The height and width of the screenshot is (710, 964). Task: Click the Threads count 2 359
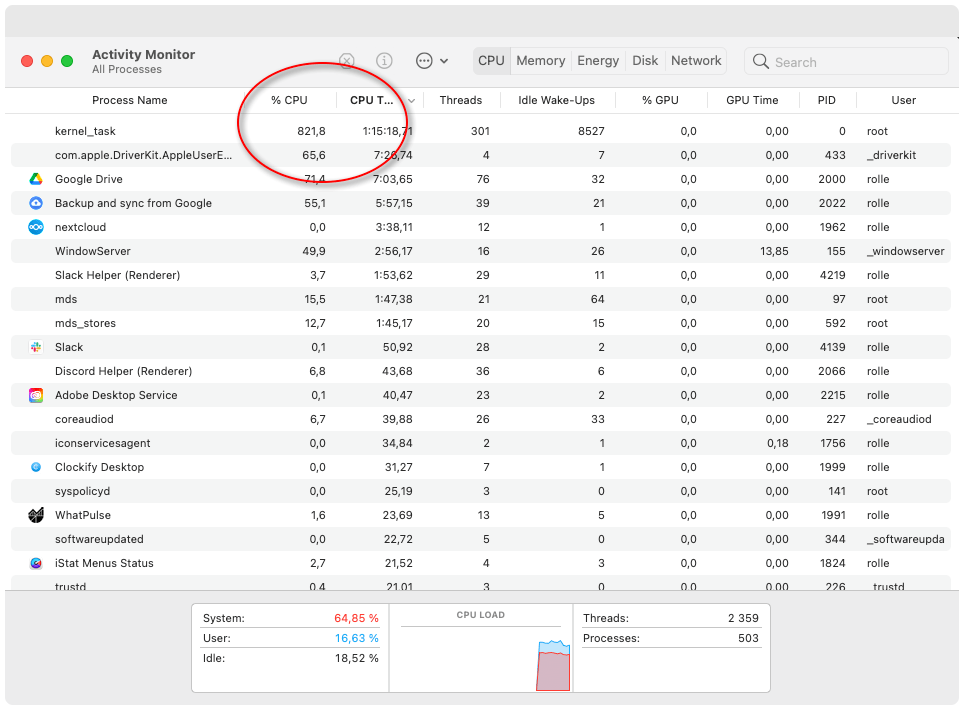(743, 618)
